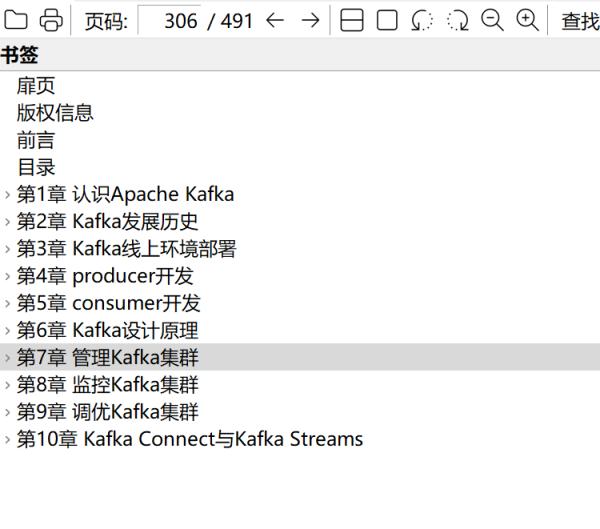Image resolution: width=600 pixels, height=529 pixels.
Task: Expand the 第10章 Kafka Connect bookmark
Action: point(7,439)
